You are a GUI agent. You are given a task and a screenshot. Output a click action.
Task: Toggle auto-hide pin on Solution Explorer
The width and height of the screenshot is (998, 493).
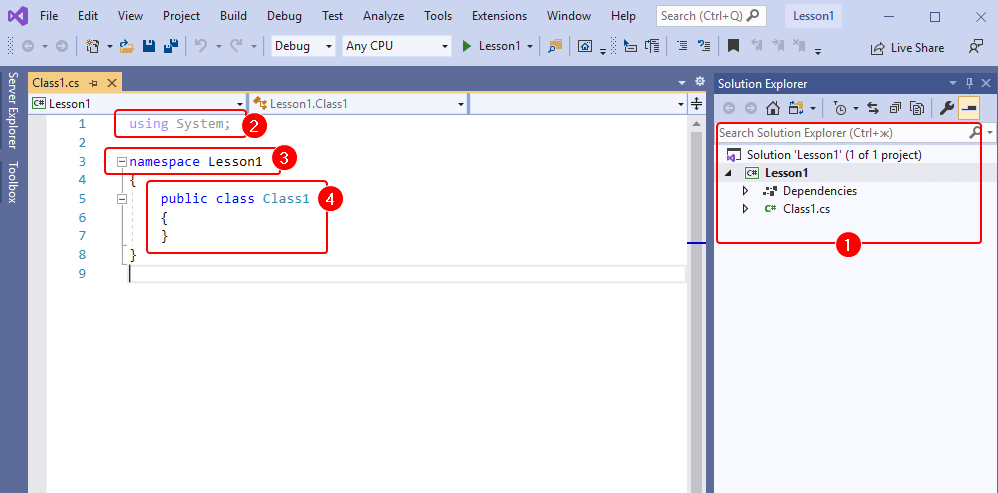pos(969,84)
